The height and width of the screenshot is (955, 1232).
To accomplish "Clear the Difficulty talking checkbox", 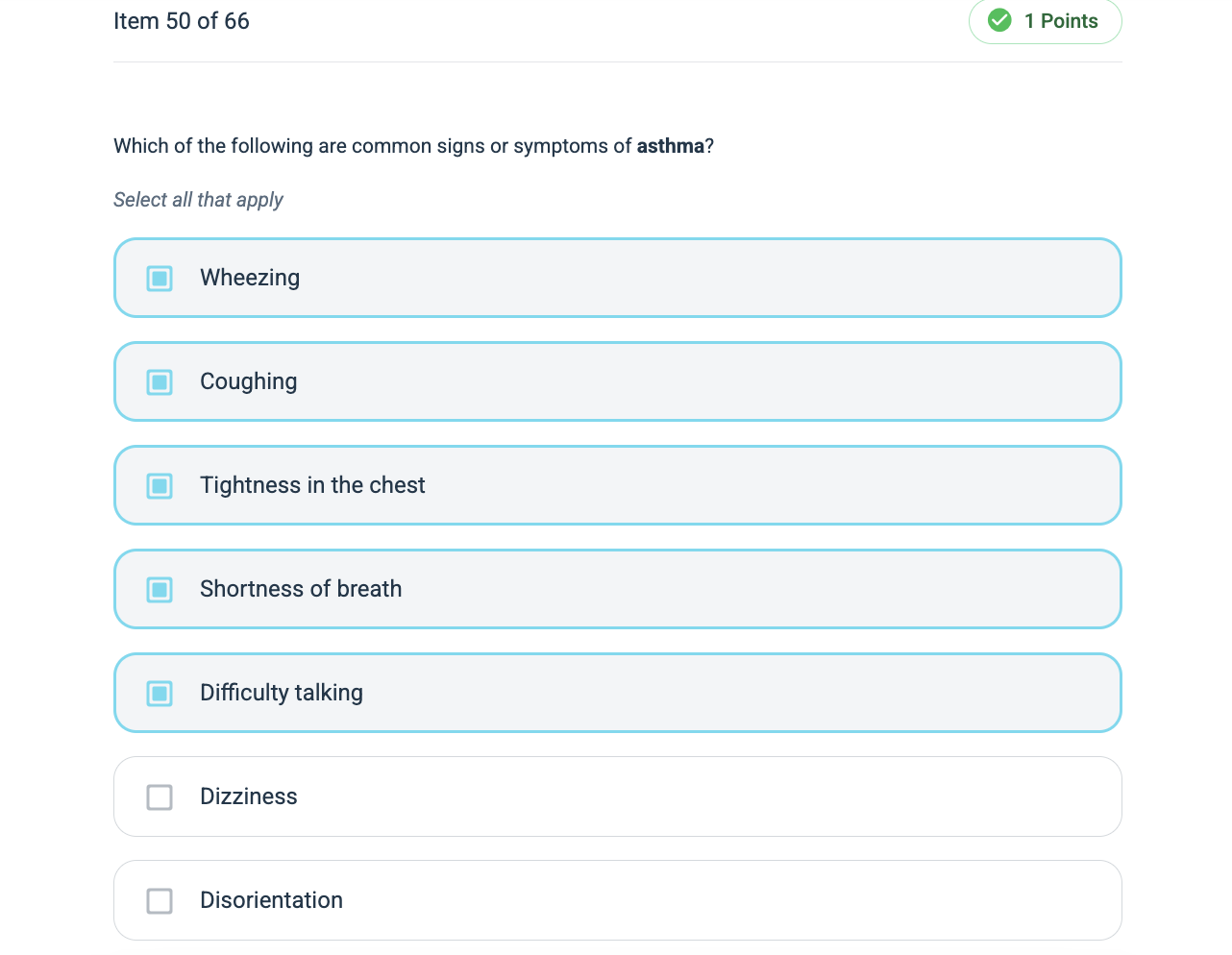I will [160, 694].
